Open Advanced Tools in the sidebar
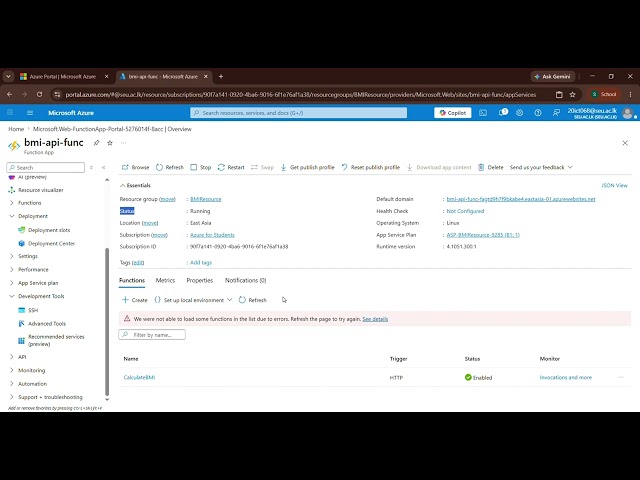The height and width of the screenshot is (480, 640). coord(42,324)
